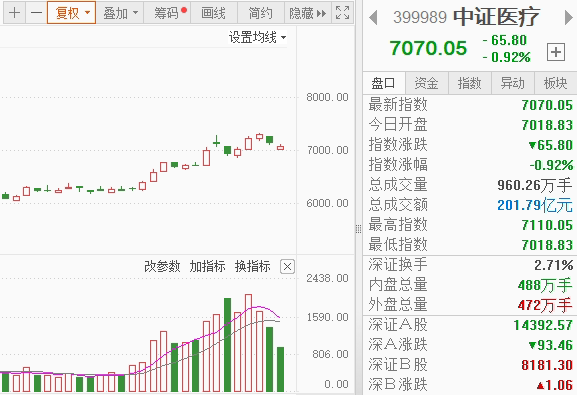Click 内盘总量 value 488万手
This screenshot has height=395, width=577.
coord(545,285)
